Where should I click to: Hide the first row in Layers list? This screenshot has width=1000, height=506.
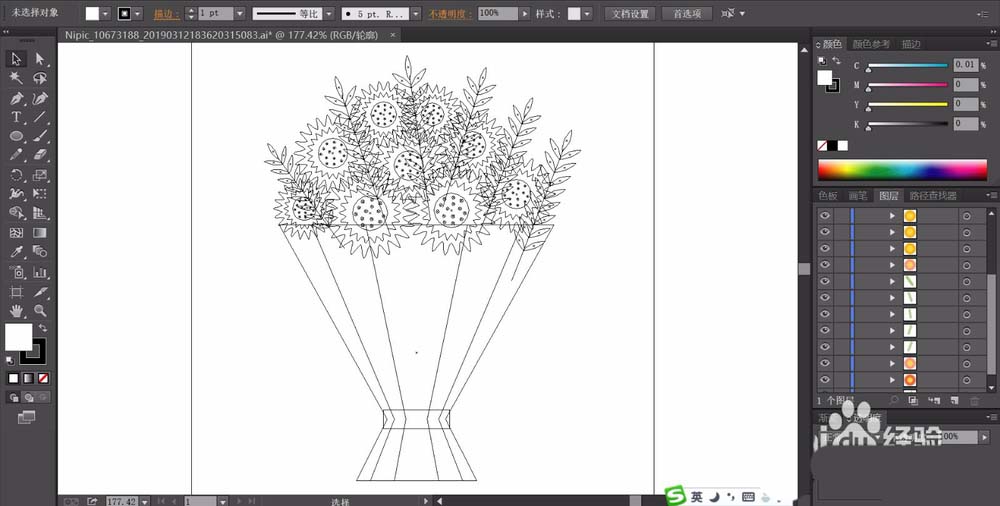click(x=825, y=216)
